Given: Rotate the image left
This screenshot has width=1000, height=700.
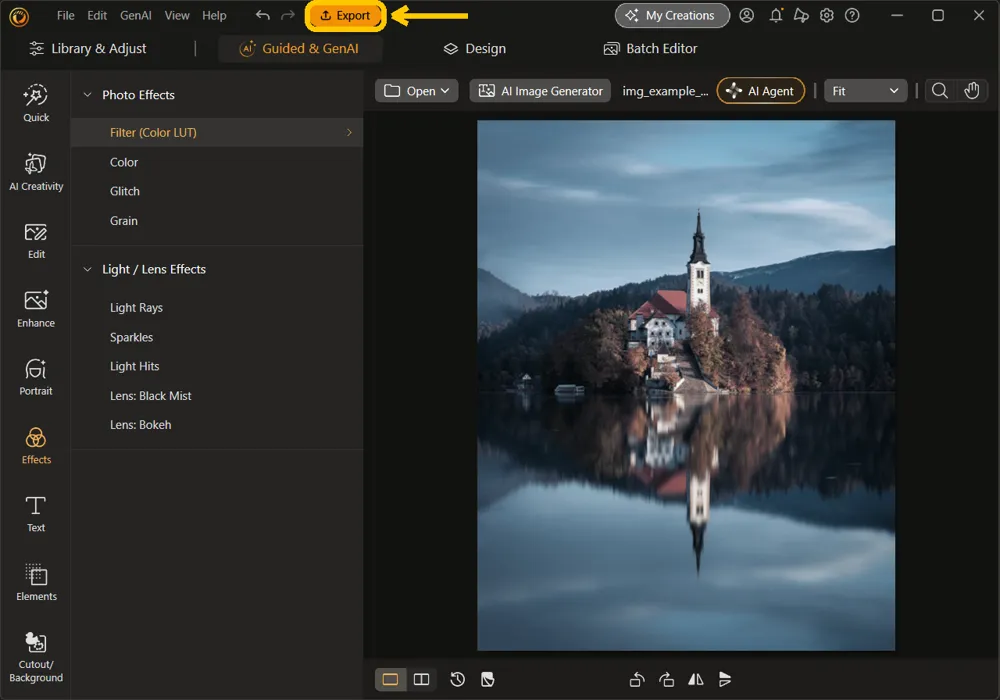Looking at the screenshot, I should pos(636,680).
